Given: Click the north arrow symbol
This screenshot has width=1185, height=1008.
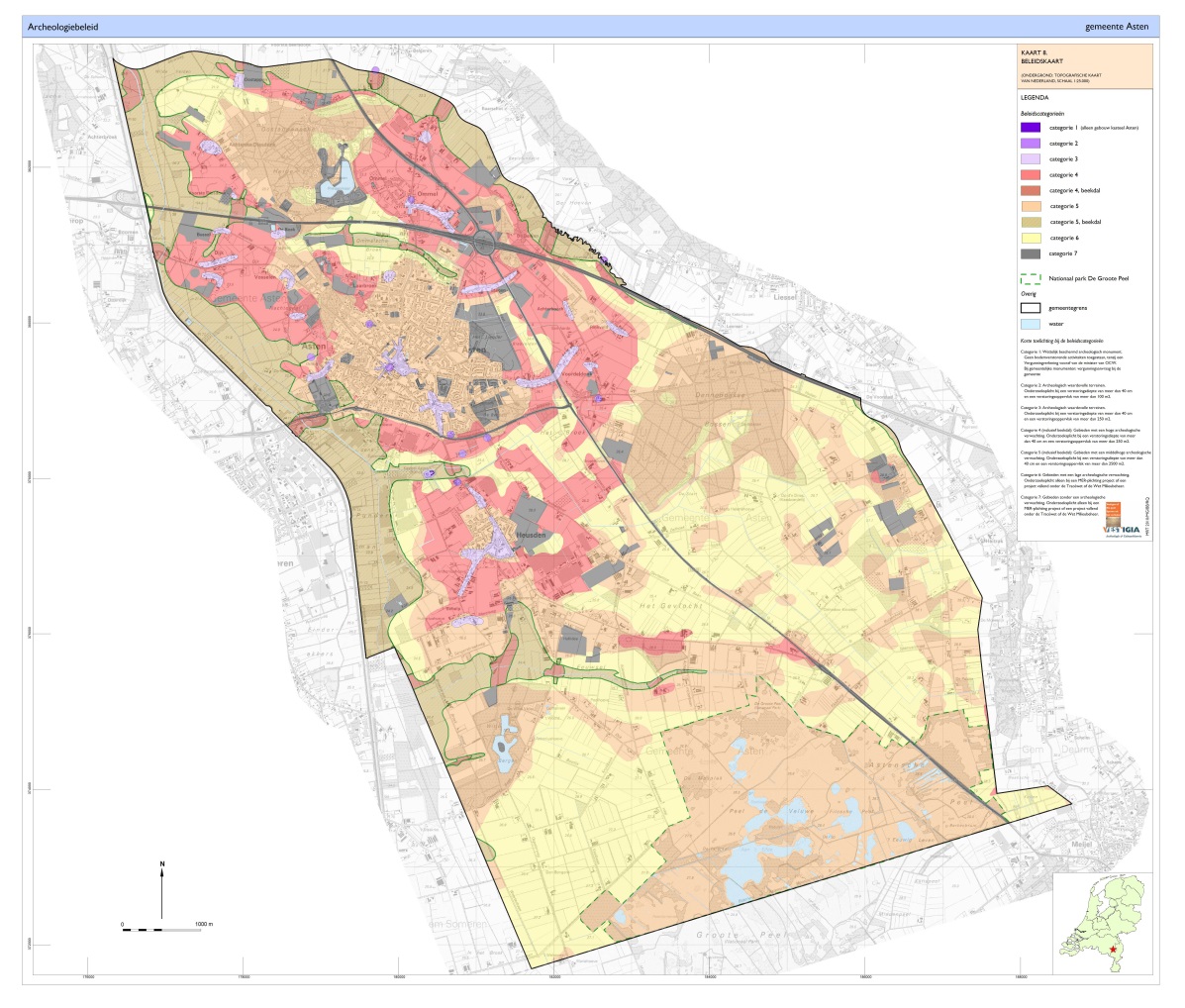Looking at the screenshot, I should (x=162, y=890).
